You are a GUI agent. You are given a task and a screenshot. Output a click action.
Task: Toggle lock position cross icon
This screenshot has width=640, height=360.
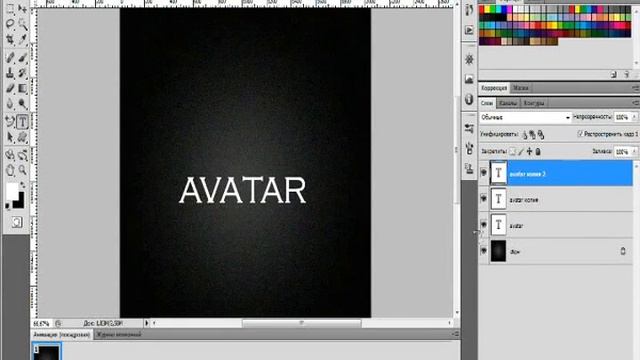pos(529,151)
